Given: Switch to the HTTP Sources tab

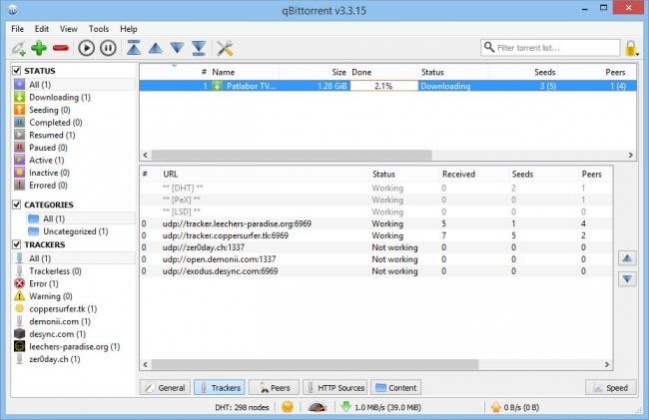Looking at the screenshot, I should point(335,388).
